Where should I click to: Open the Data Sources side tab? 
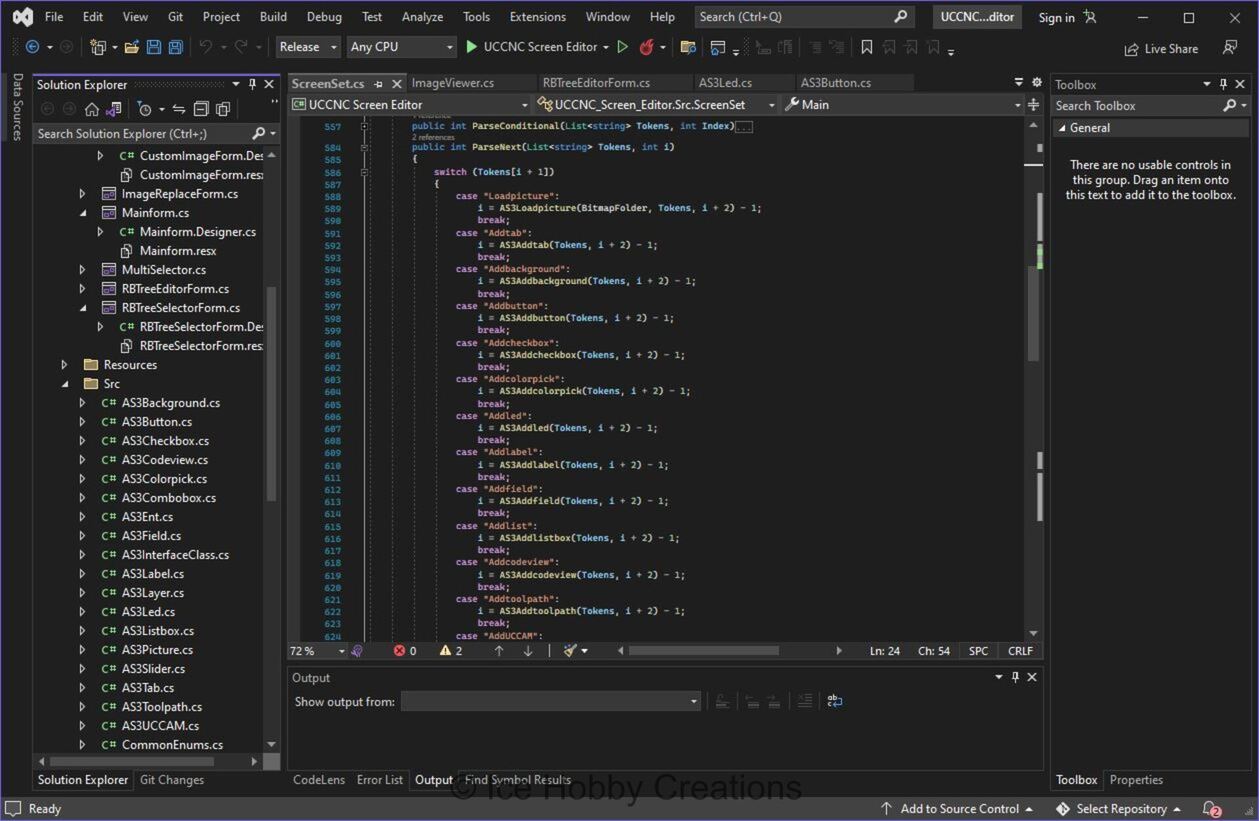click(17, 106)
